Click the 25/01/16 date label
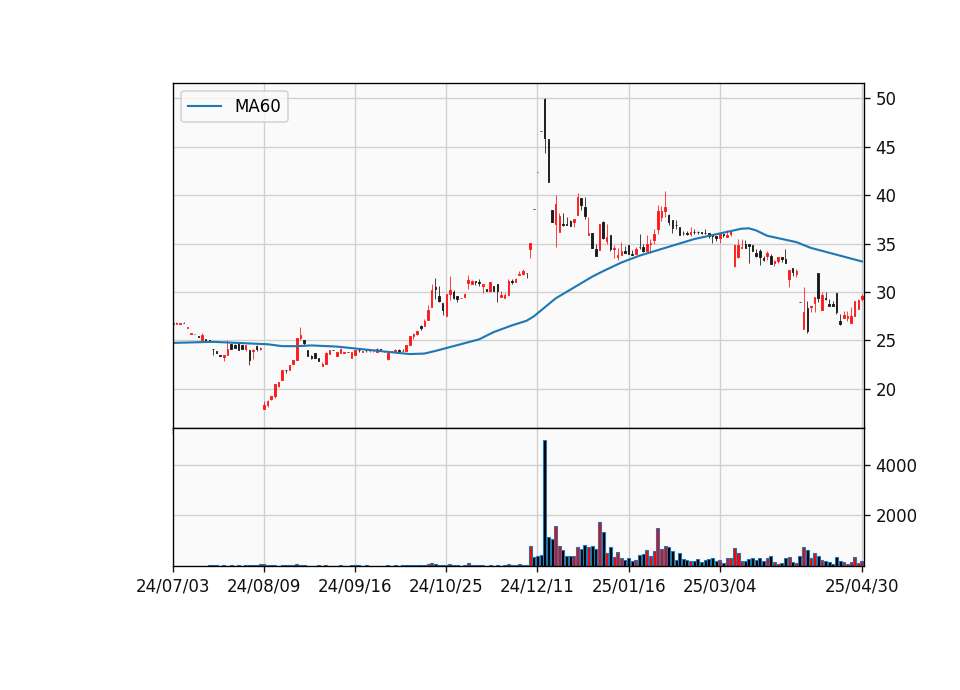Viewport: 960px width, 690px height. pyautogui.click(x=629, y=586)
